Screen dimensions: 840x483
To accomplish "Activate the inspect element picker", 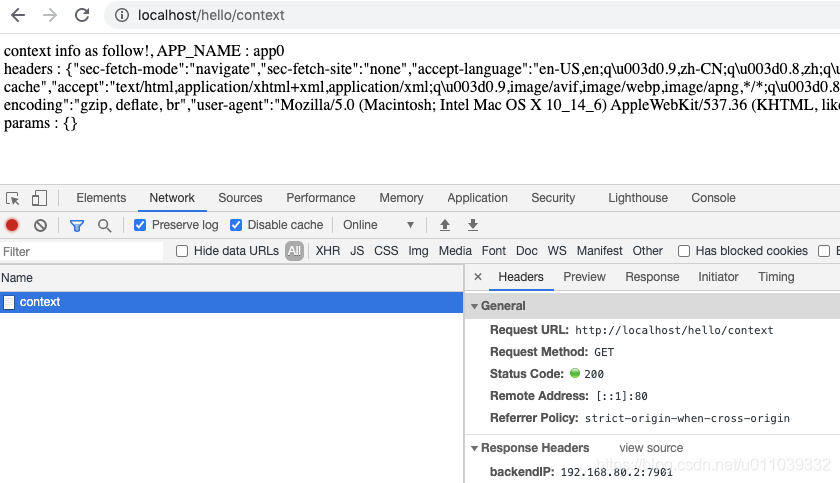I will [12, 198].
